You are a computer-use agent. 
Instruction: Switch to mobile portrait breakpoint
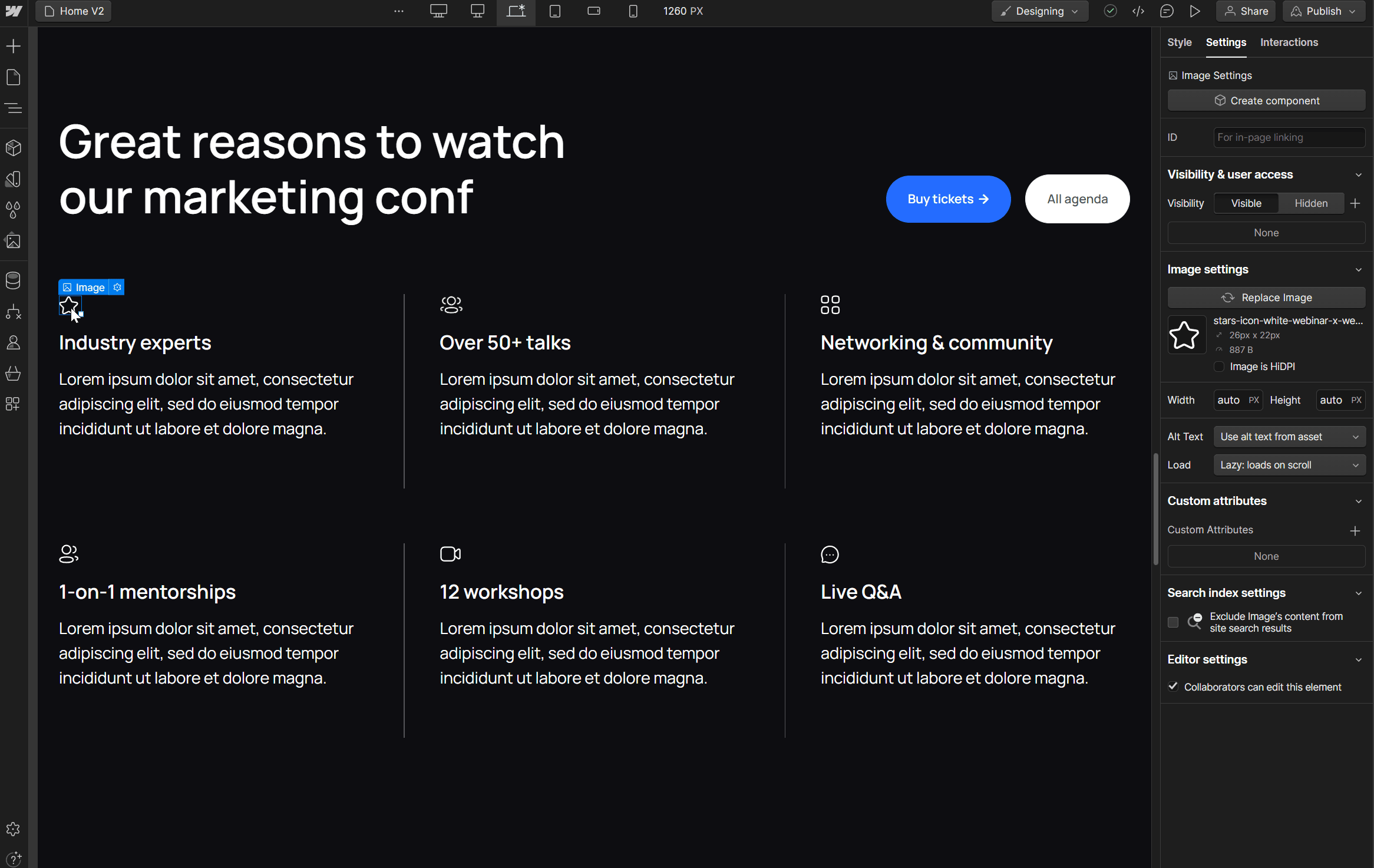tap(633, 11)
